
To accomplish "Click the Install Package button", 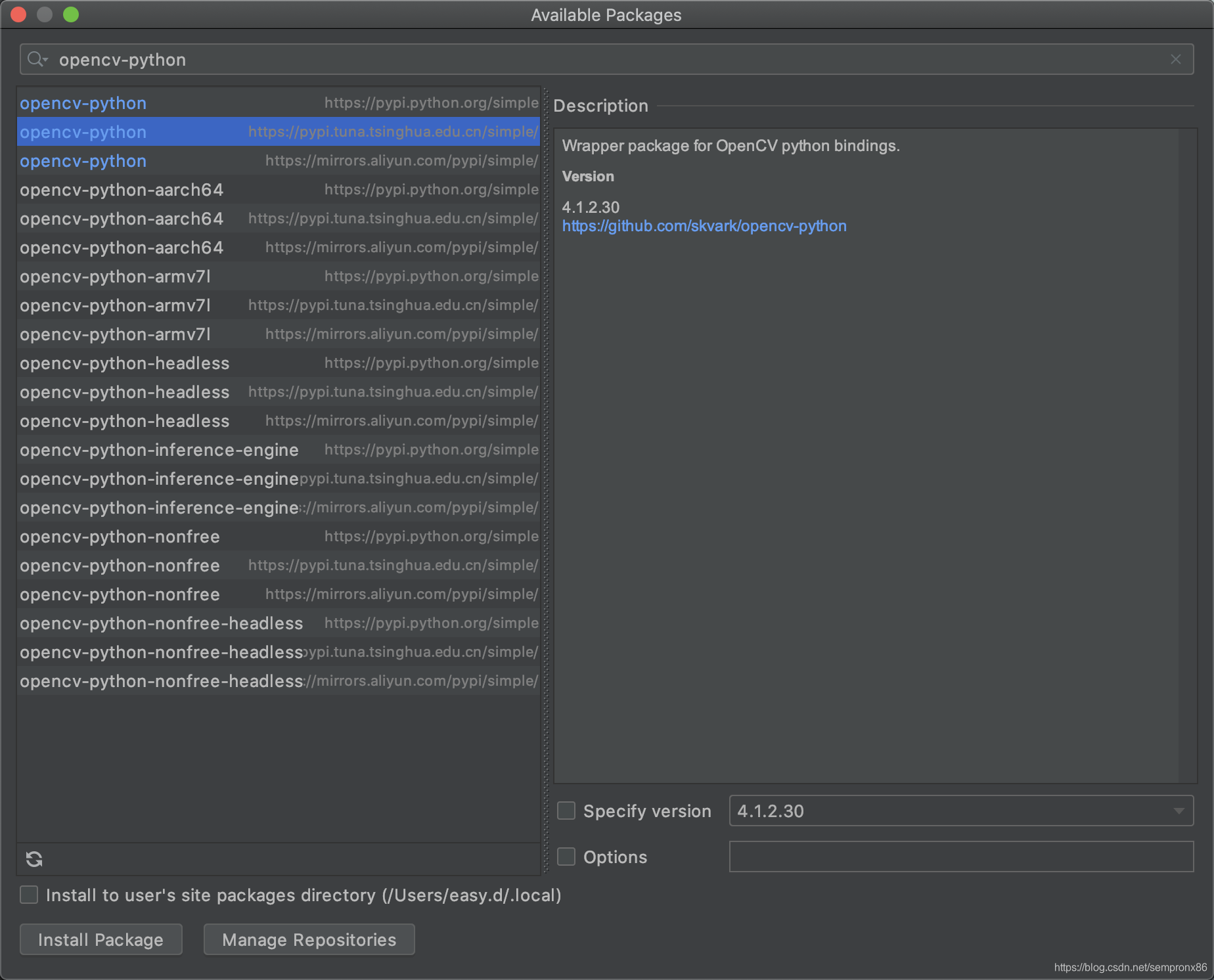I will click(x=101, y=939).
